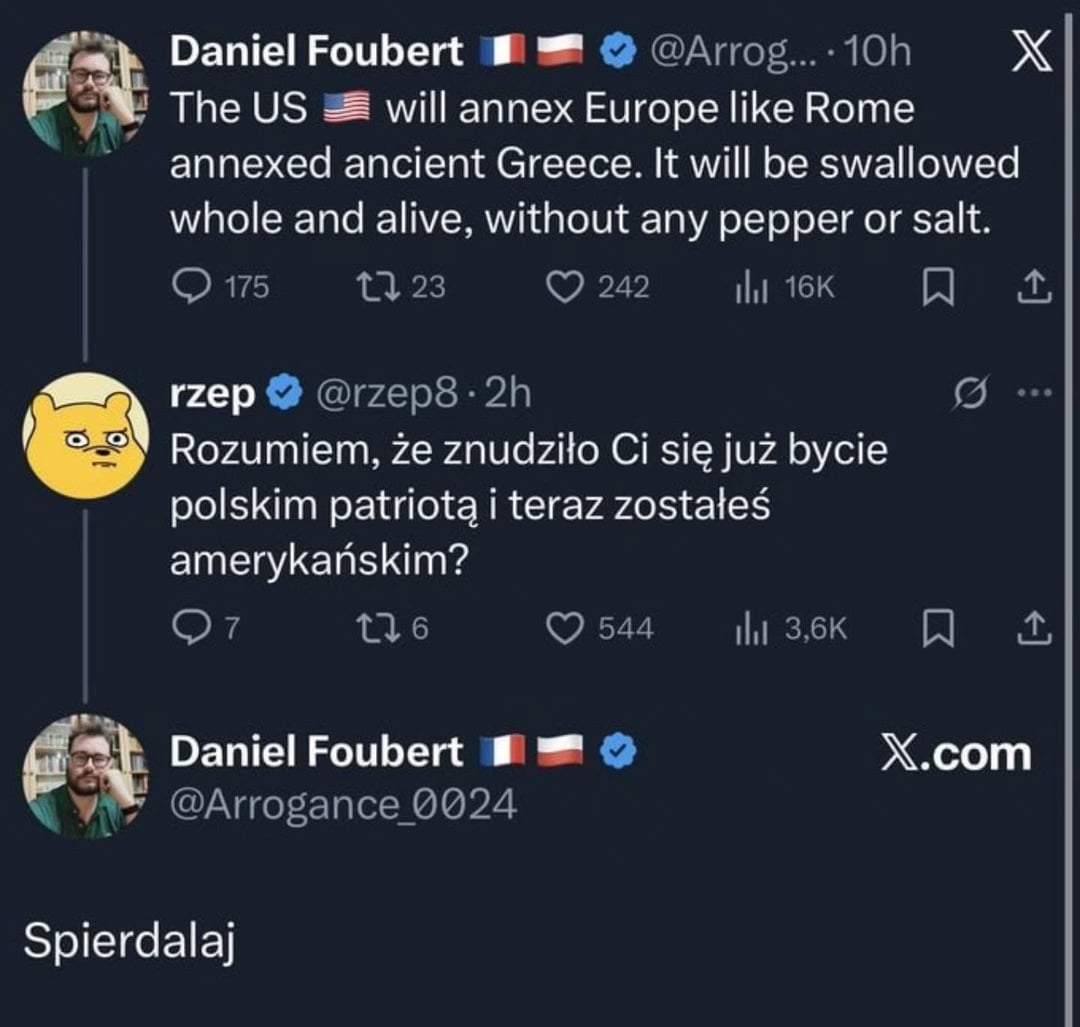
Task: Open the @rzep8 profile handle
Action: [x=387, y=395]
